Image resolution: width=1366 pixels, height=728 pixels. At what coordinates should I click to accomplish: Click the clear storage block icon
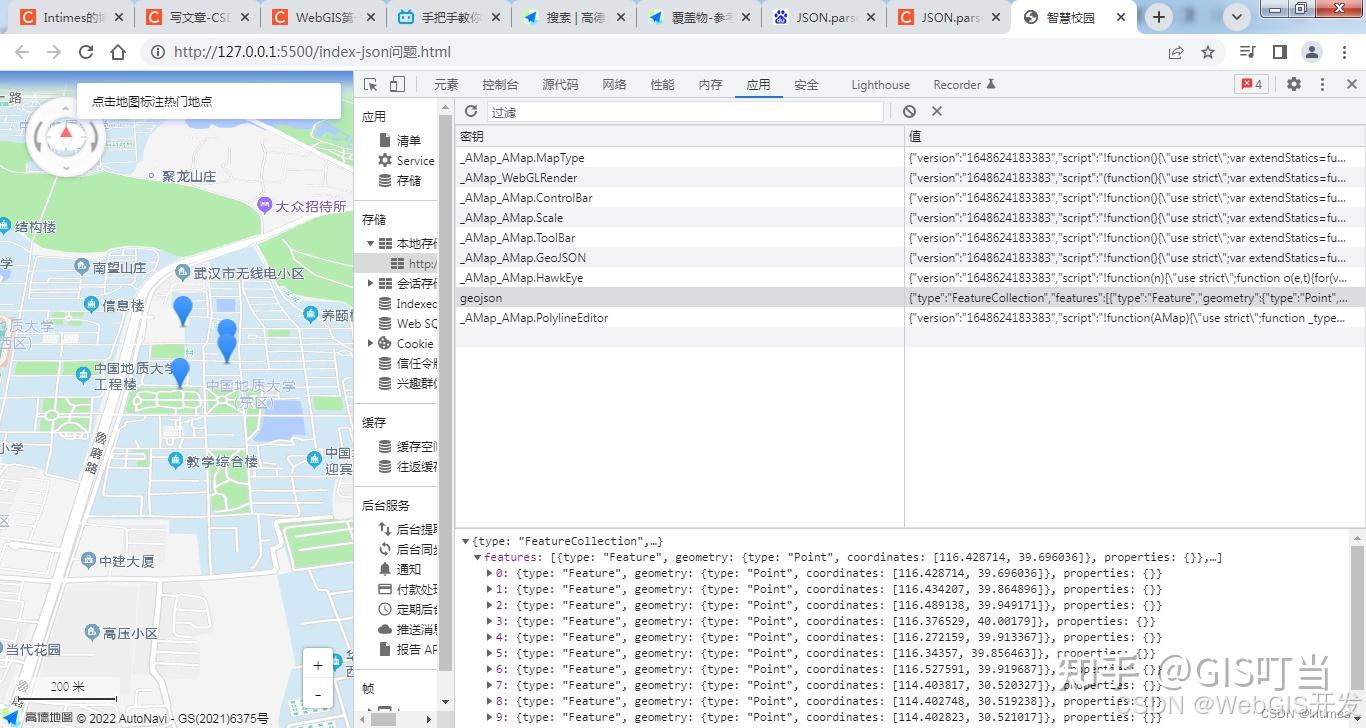(909, 111)
